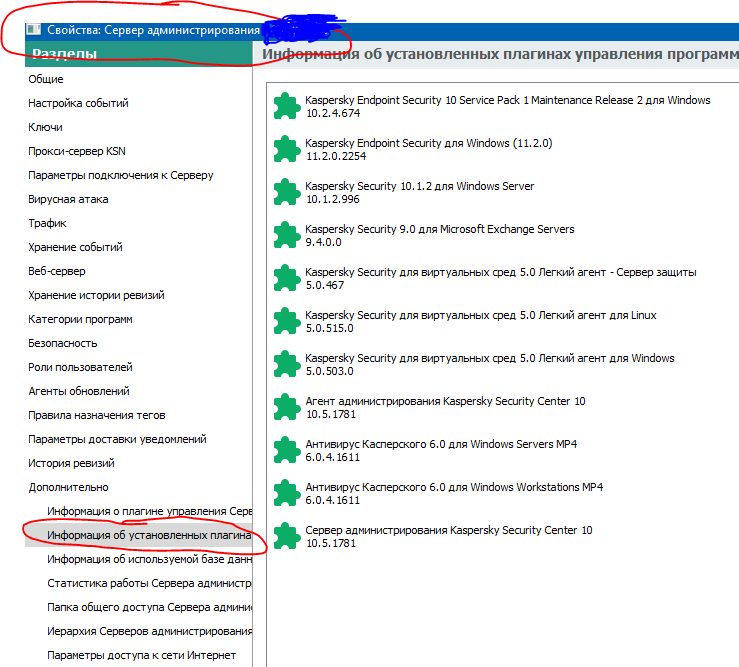Screen dimensions: 739x667
Task: Click the Легкий агент для Windows plugin icon
Action: pos(287,364)
